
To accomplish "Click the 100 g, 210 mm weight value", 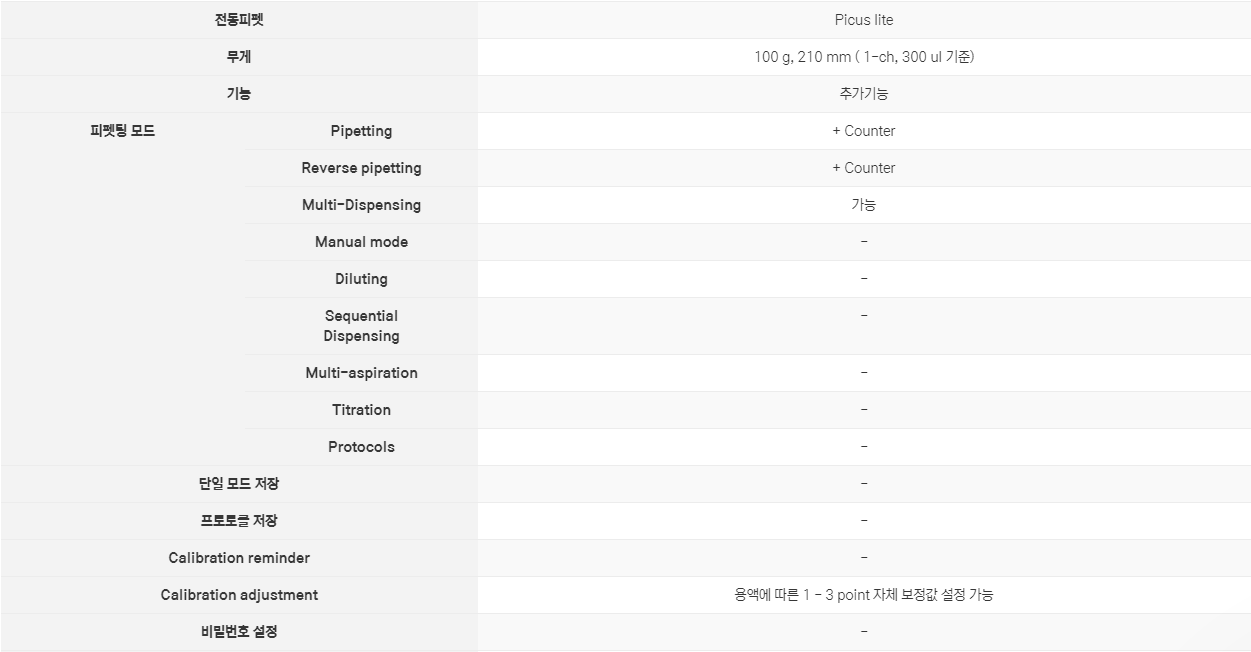I will point(864,57).
